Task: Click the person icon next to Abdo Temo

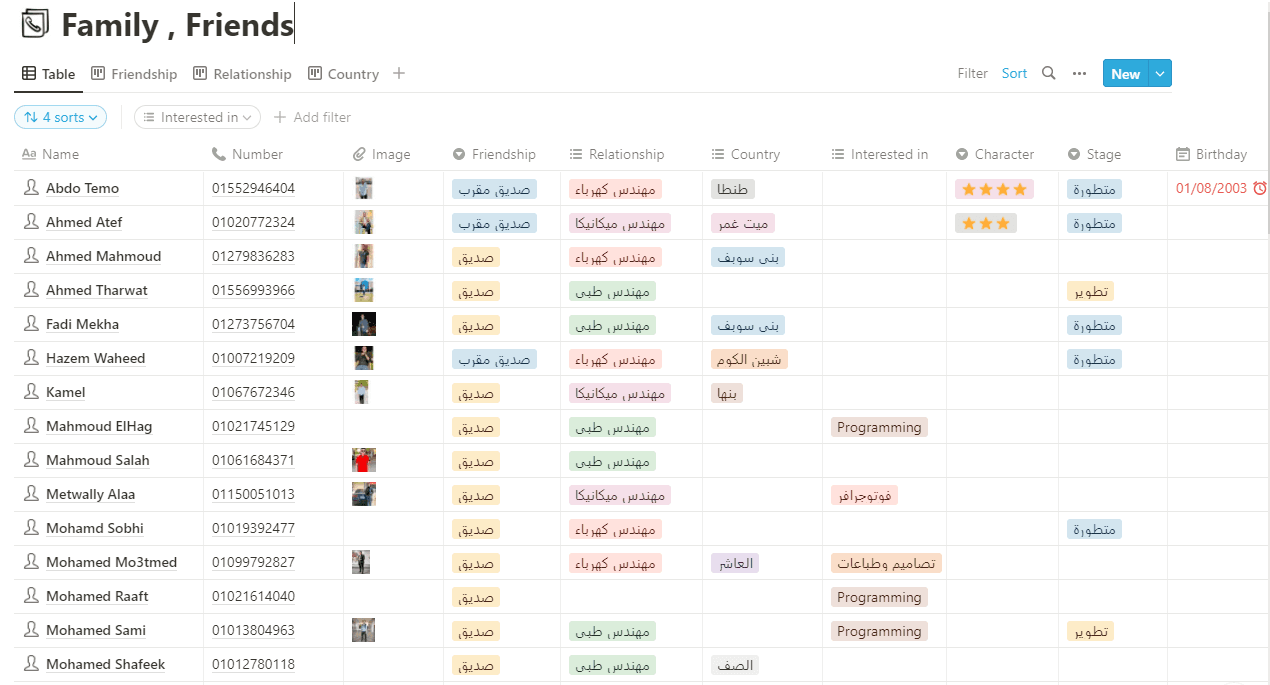Action: tap(31, 188)
